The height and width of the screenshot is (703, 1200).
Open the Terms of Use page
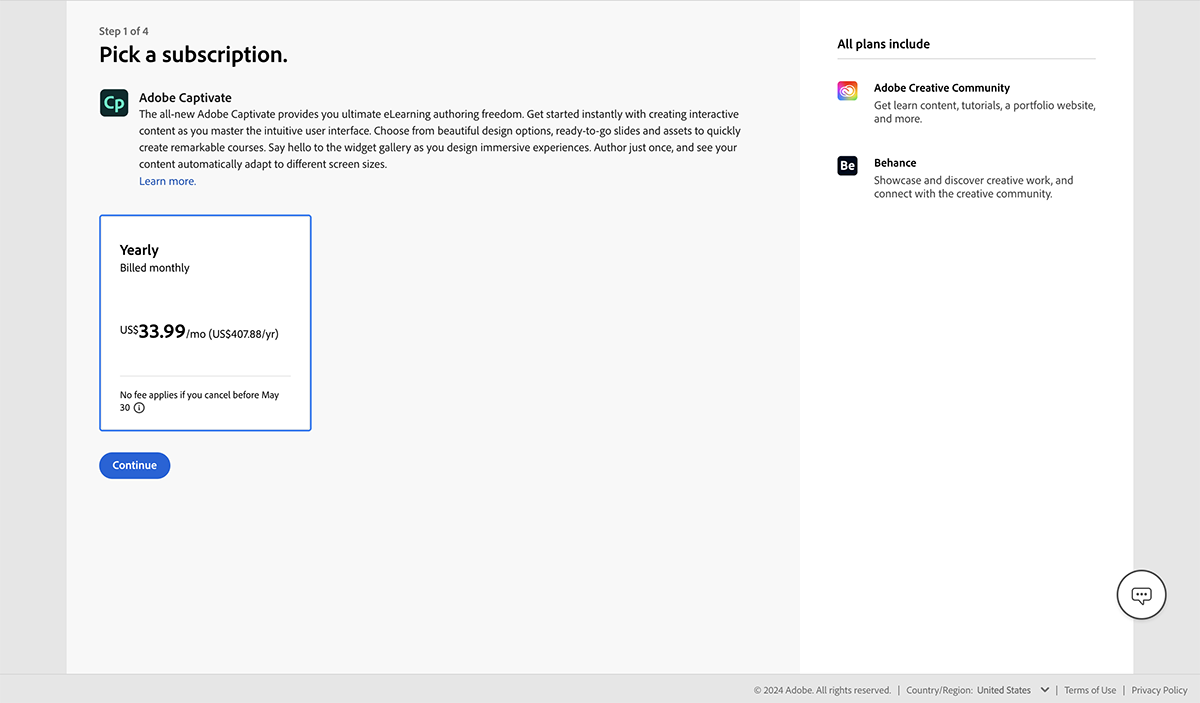[x=1089, y=690]
